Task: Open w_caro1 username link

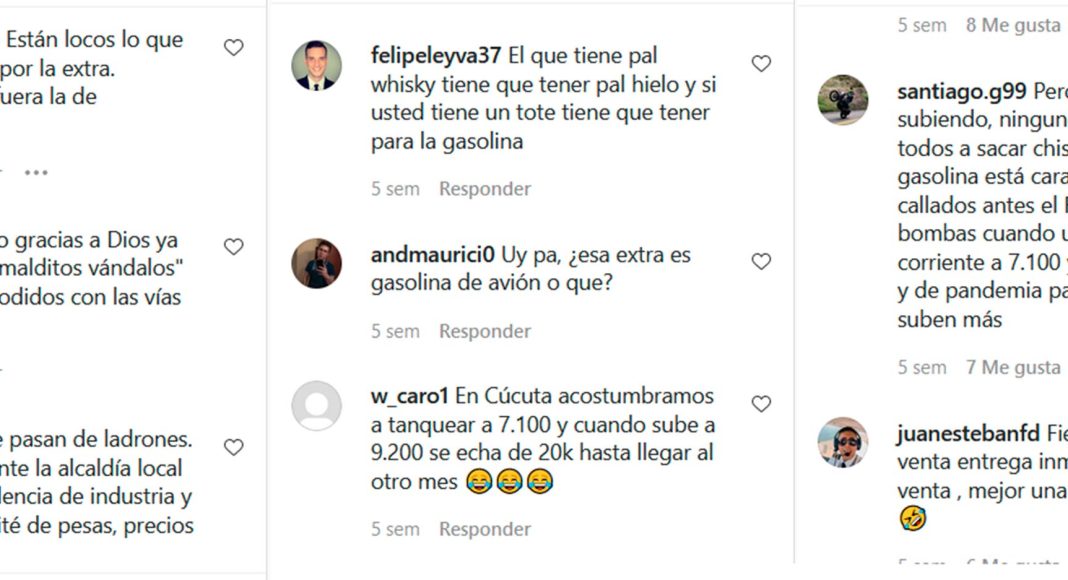Action: [409, 396]
